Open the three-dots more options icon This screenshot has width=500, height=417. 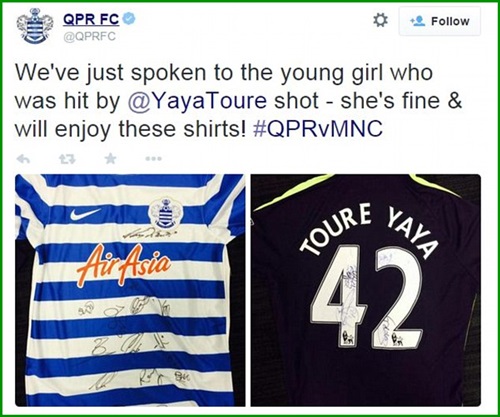(153, 159)
